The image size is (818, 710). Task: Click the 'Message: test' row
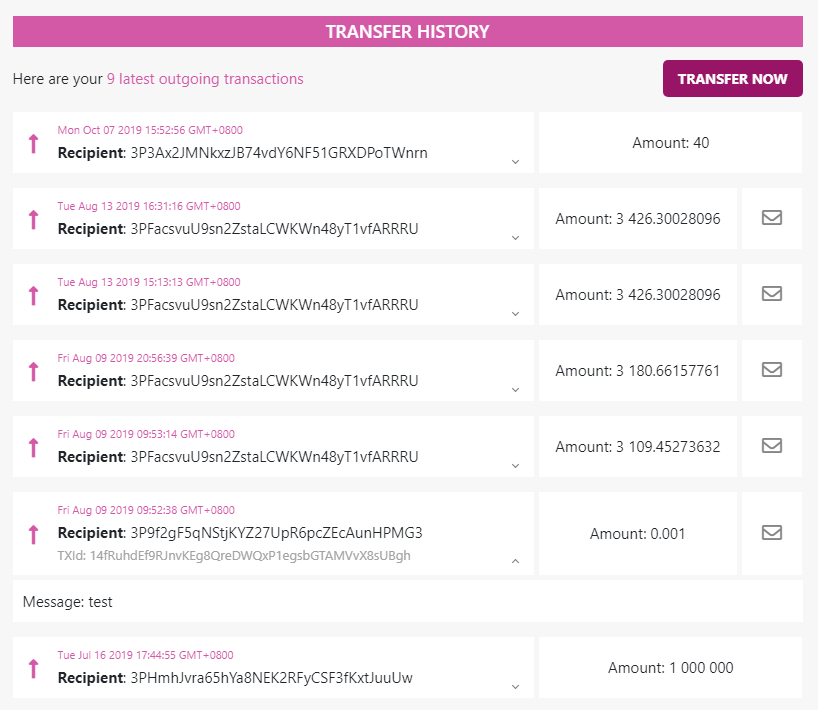pos(408,603)
